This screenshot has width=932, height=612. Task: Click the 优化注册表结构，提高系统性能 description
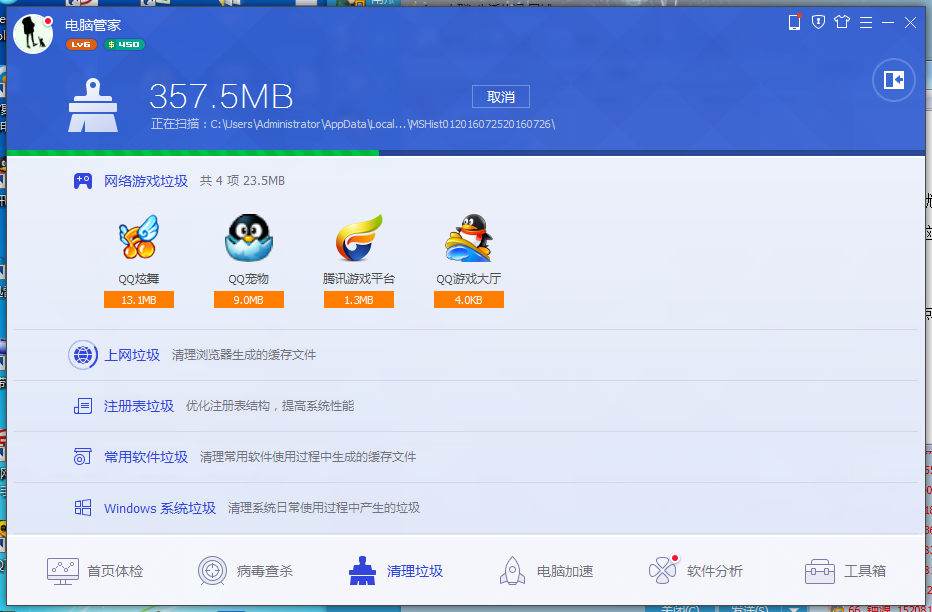click(270, 406)
